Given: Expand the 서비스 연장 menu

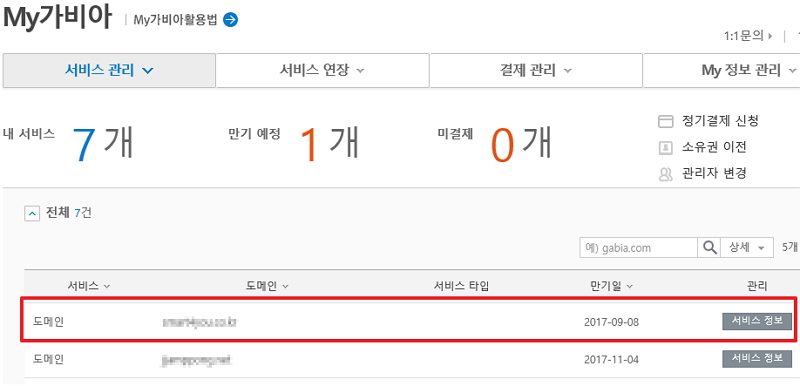Looking at the screenshot, I should 322,70.
